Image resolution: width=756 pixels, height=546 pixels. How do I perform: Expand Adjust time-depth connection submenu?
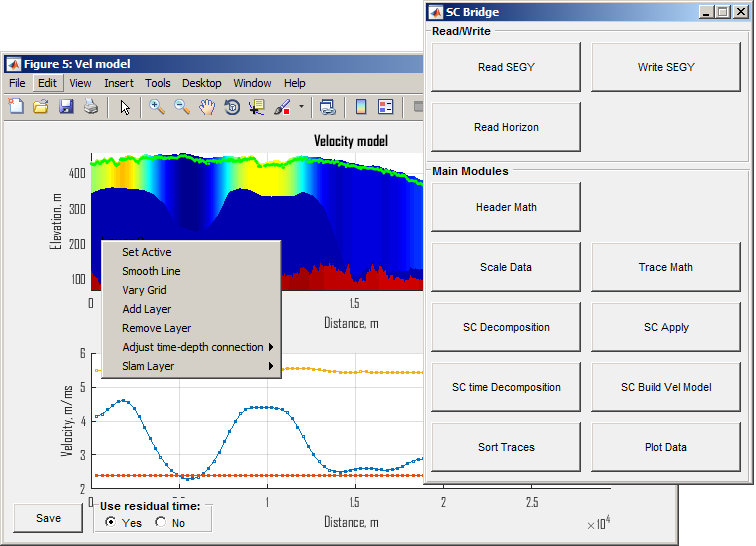(x=192, y=347)
